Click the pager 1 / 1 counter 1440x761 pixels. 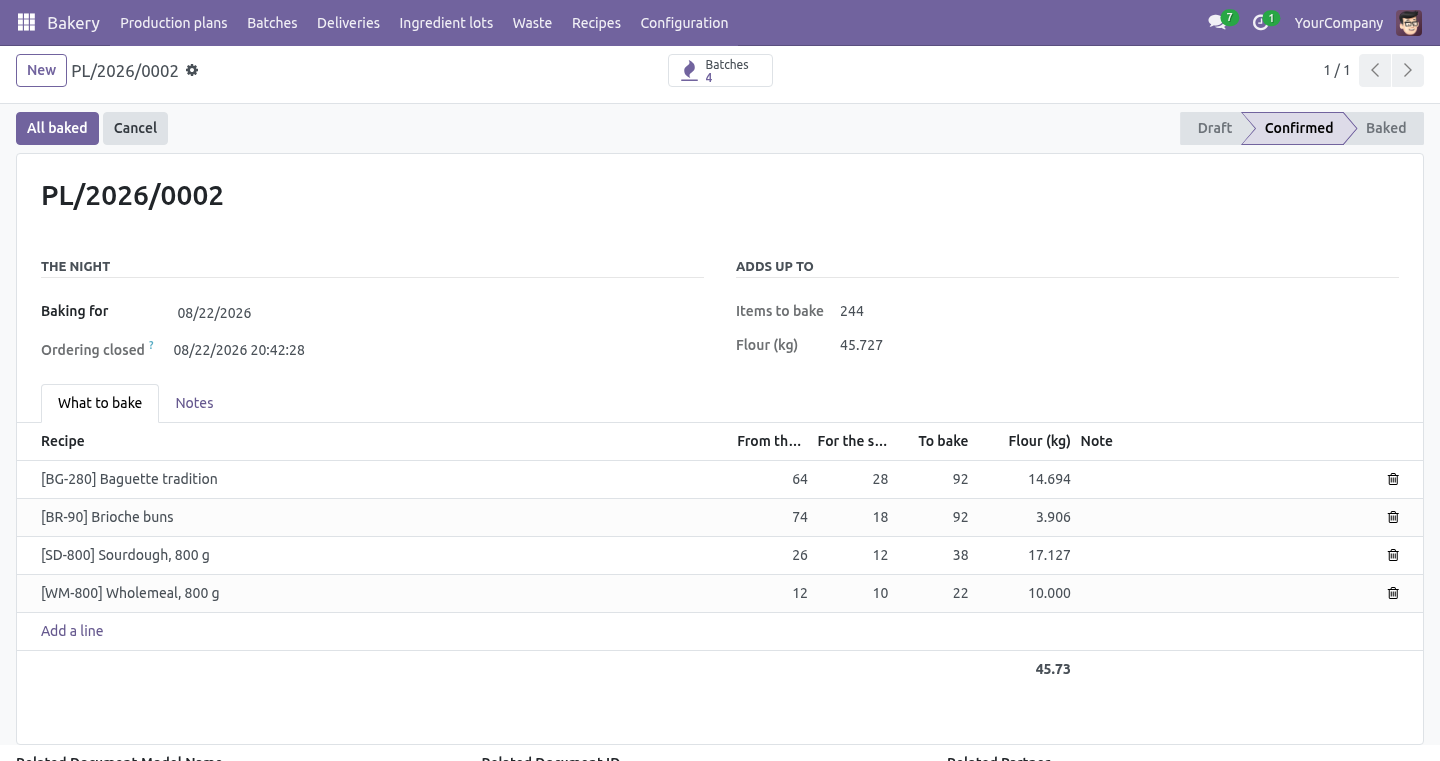coord(1337,70)
